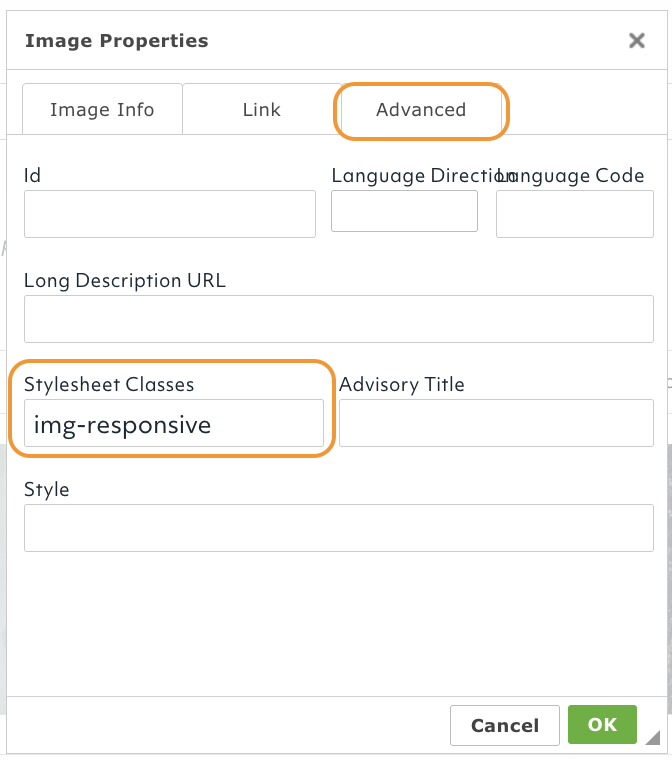Close the Image Properties dialog
Image resolution: width=672 pixels, height=760 pixels.
pos(636,41)
